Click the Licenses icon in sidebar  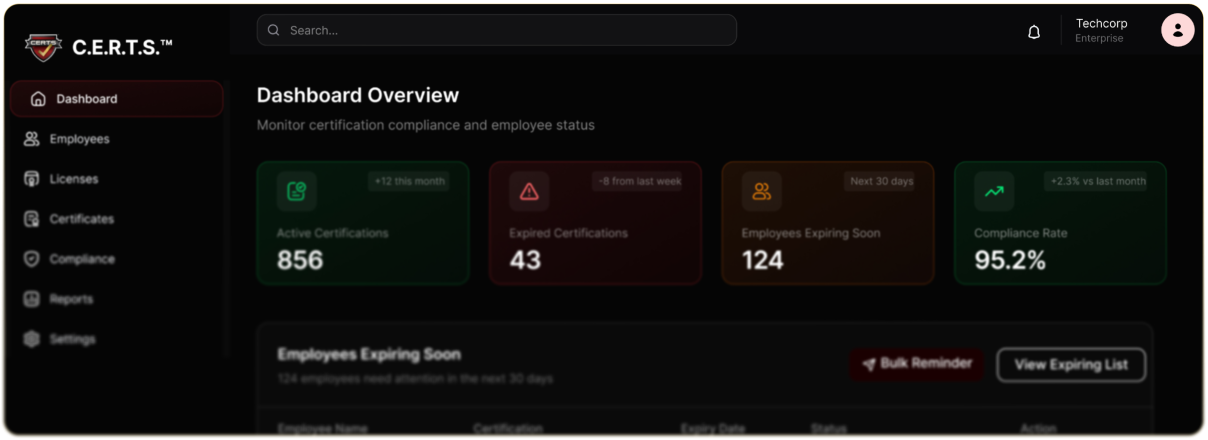pos(31,179)
